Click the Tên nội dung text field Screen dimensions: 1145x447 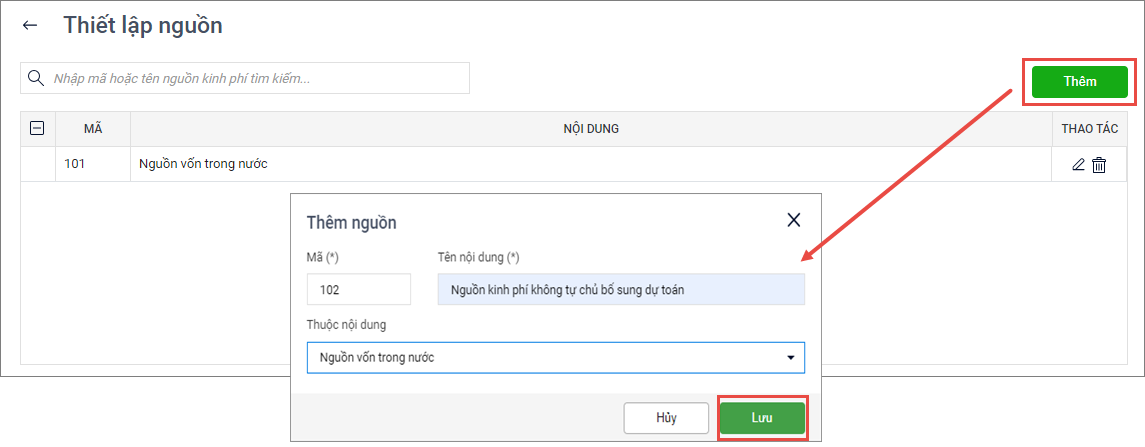point(620,289)
